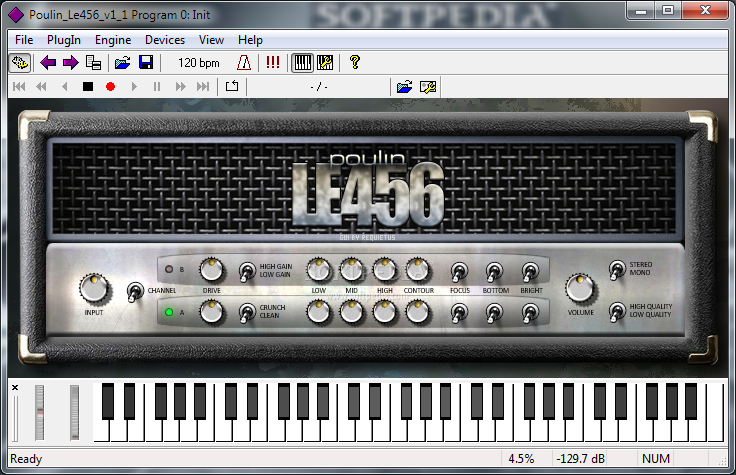Toggle the metronome icon
736x475 pixels.
coord(244,62)
